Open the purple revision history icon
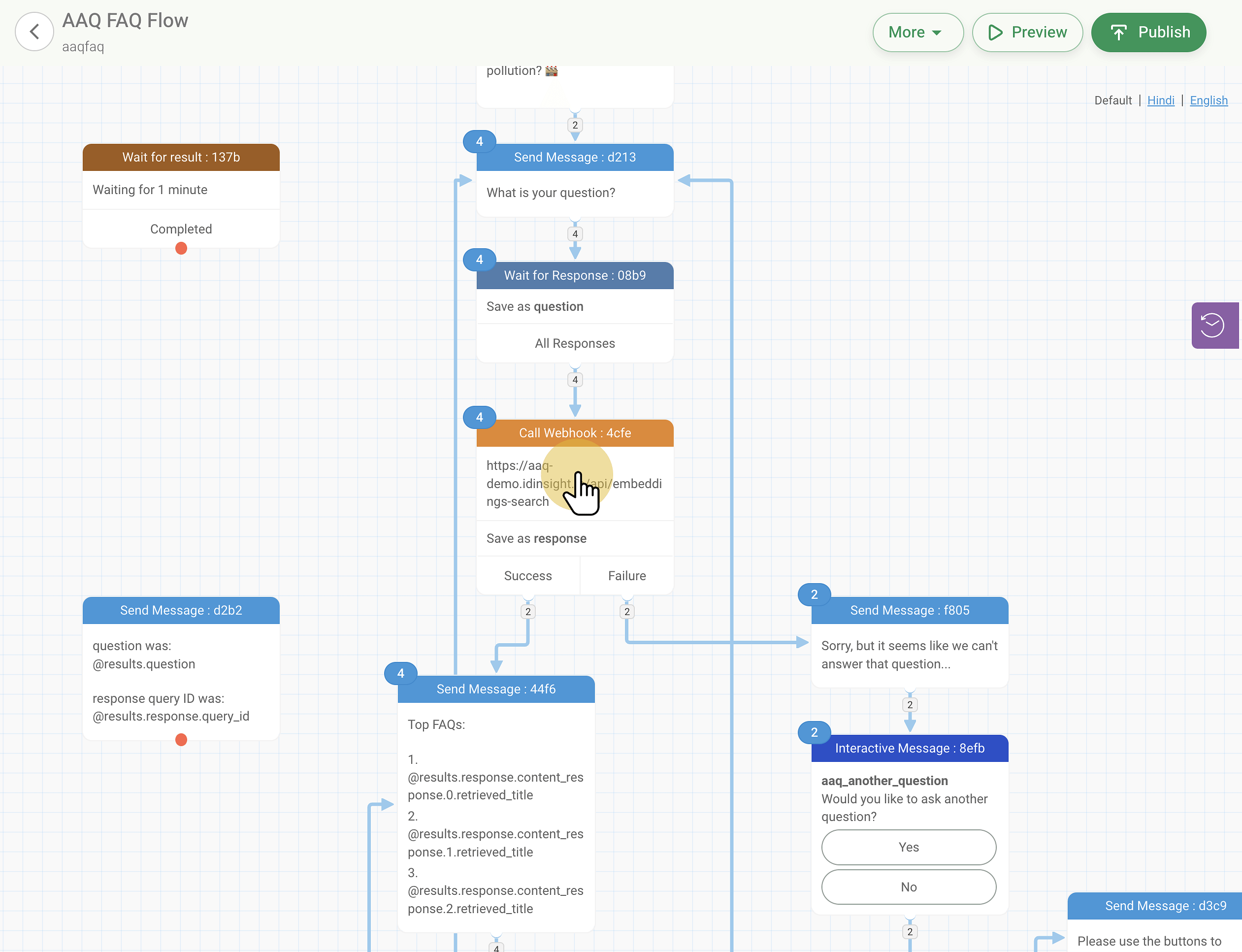1242x952 pixels. click(1214, 325)
